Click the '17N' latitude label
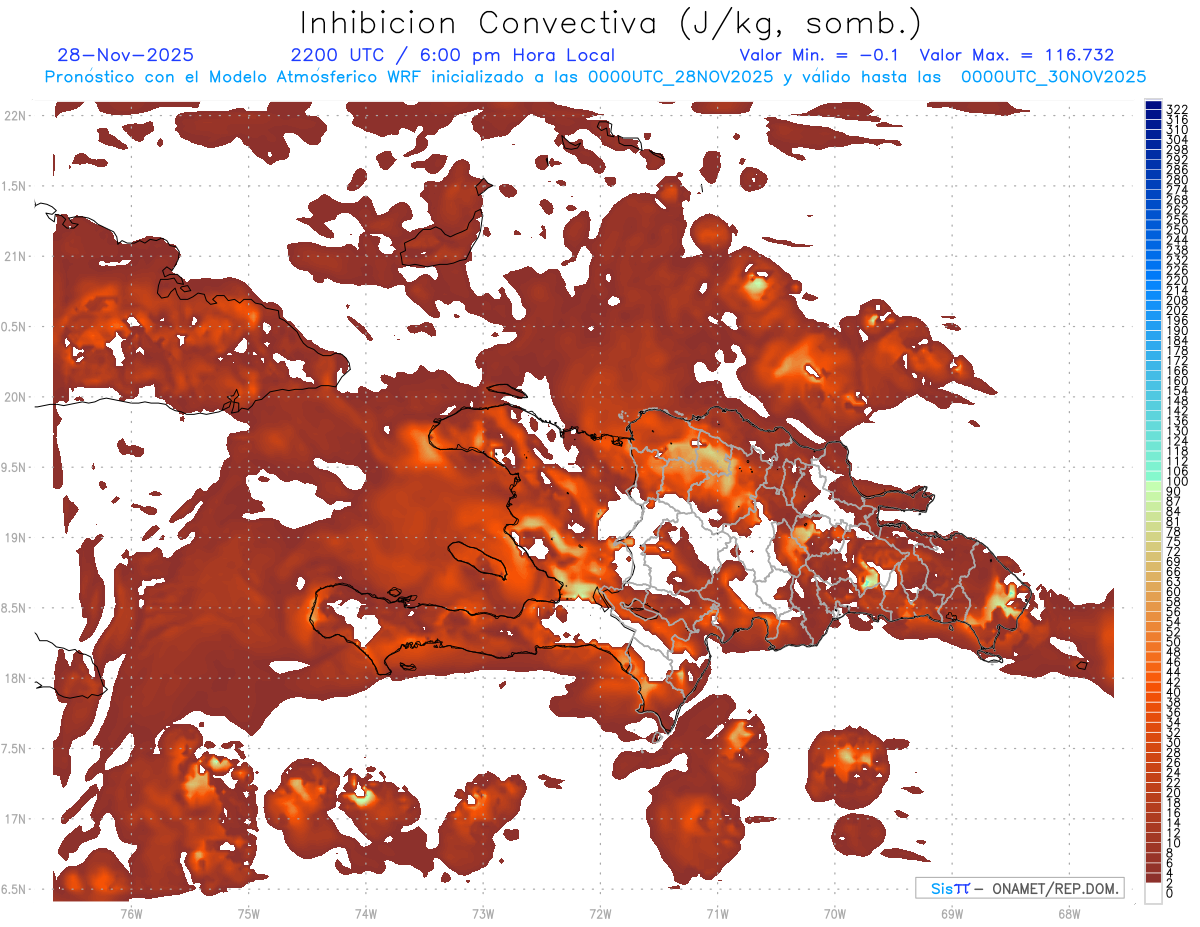Viewport: 1200px width, 927px height. (x=15, y=819)
